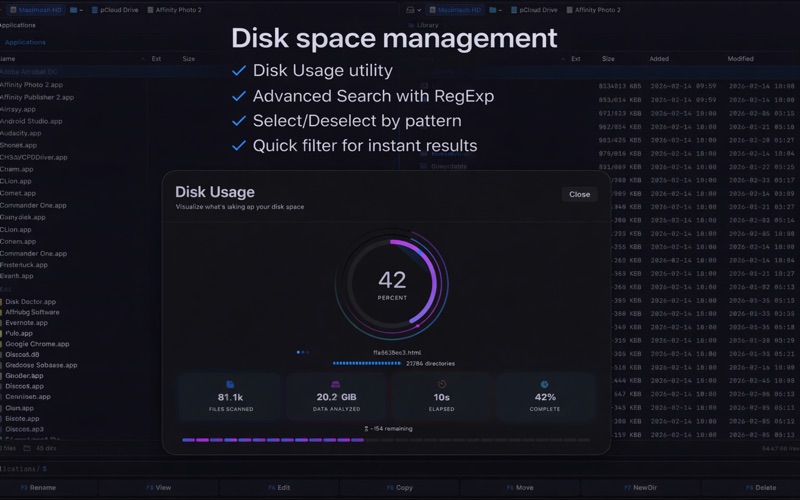Select Android Studio.app in file list

click(x=31, y=121)
